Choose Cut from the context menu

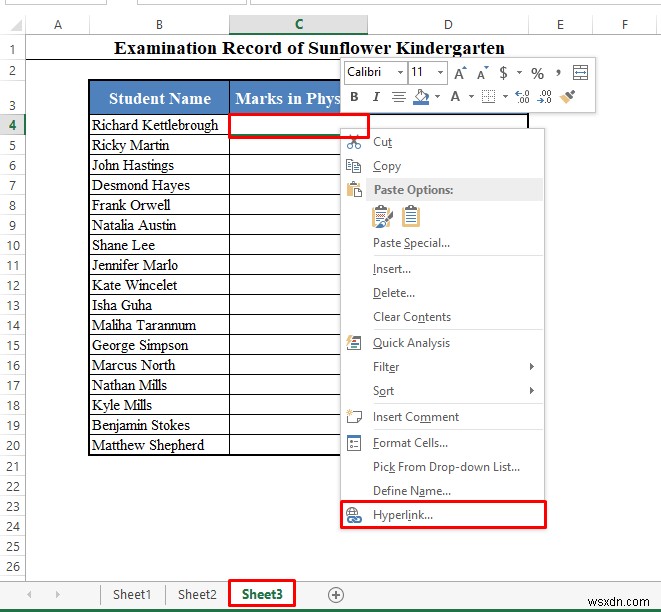[443, 142]
